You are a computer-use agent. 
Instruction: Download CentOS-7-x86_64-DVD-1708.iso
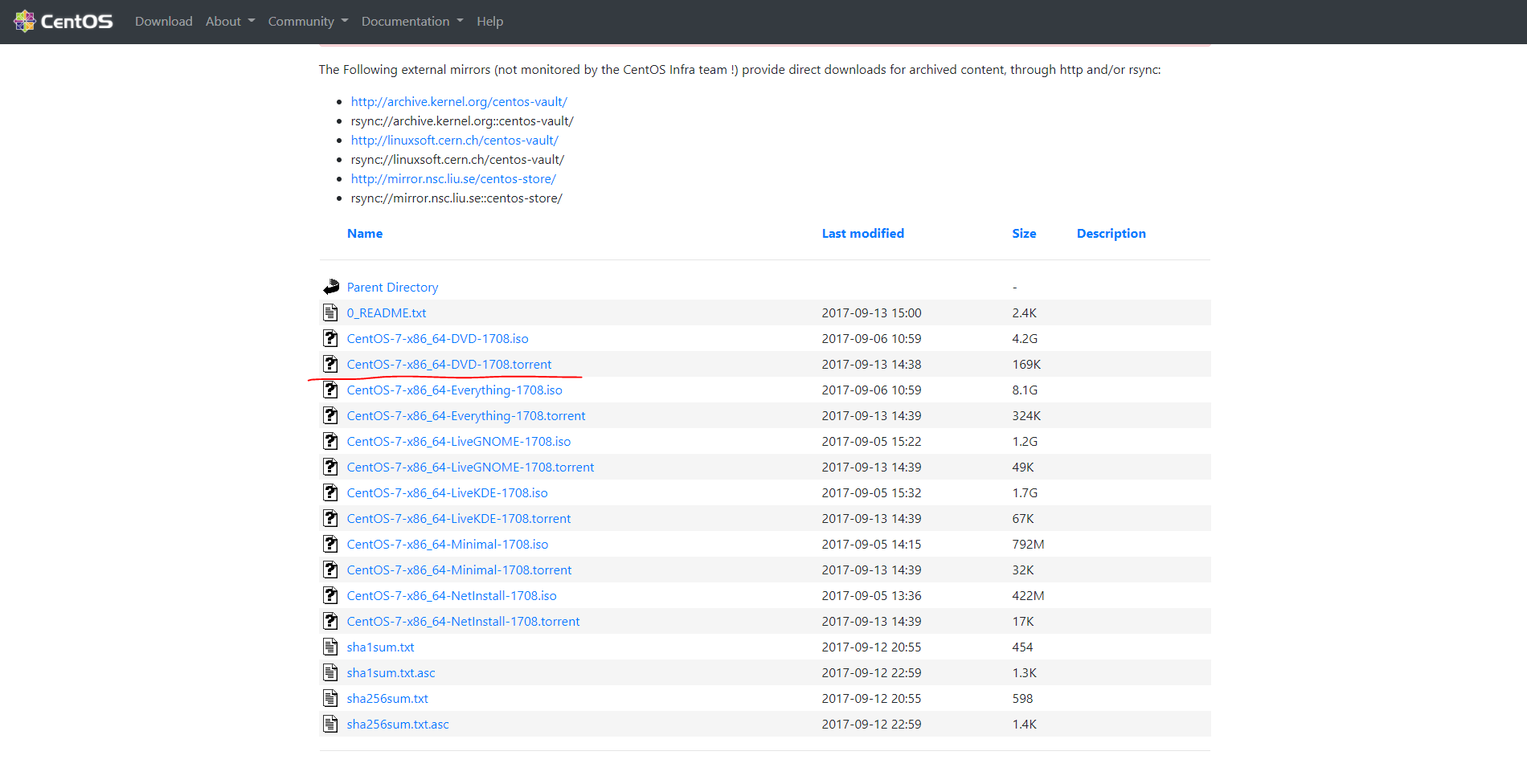coord(438,338)
